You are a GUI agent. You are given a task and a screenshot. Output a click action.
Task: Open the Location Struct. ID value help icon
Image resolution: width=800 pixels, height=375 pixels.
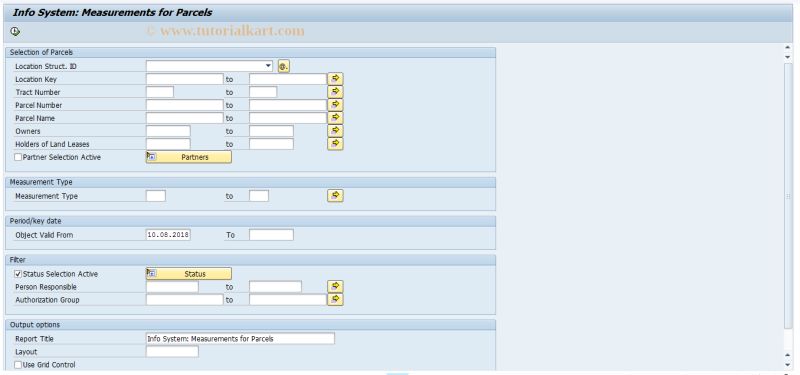284,66
